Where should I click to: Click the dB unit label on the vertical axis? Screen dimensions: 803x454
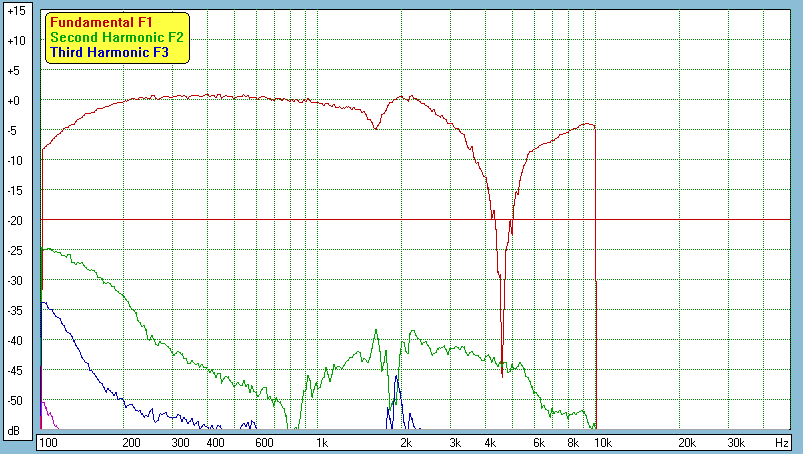click(15, 429)
